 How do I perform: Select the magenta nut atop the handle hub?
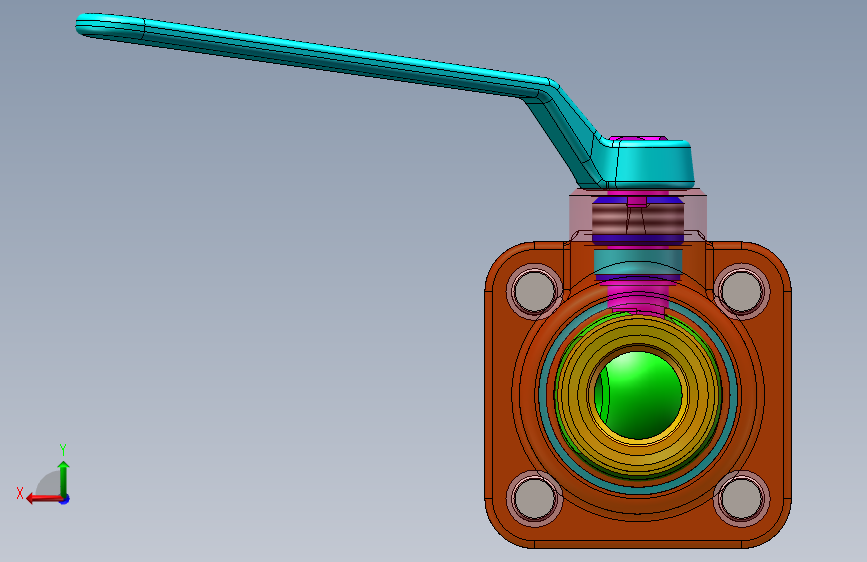tap(637, 137)
